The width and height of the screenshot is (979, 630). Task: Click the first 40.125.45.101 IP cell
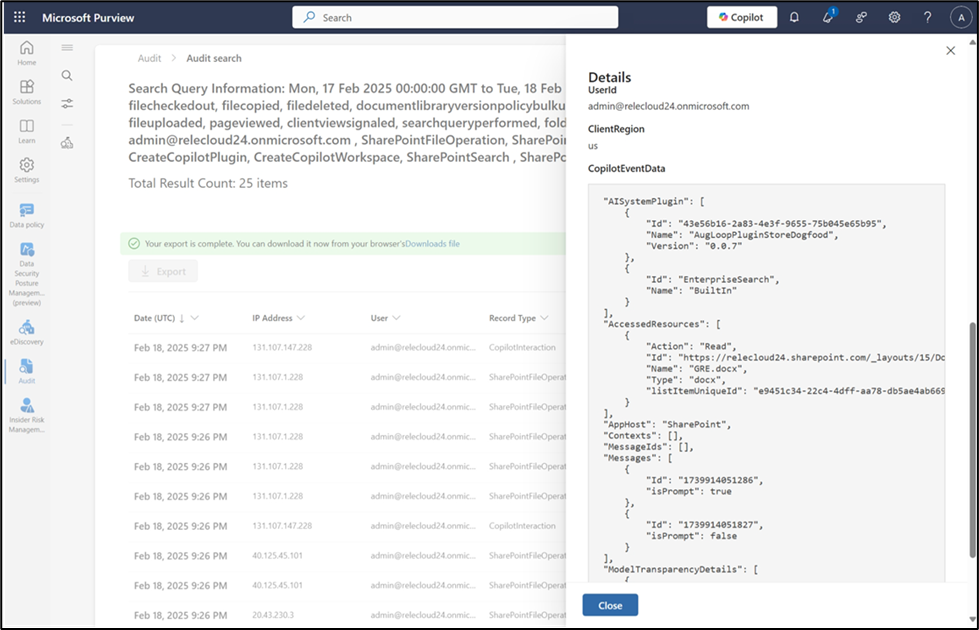point(277,555)
